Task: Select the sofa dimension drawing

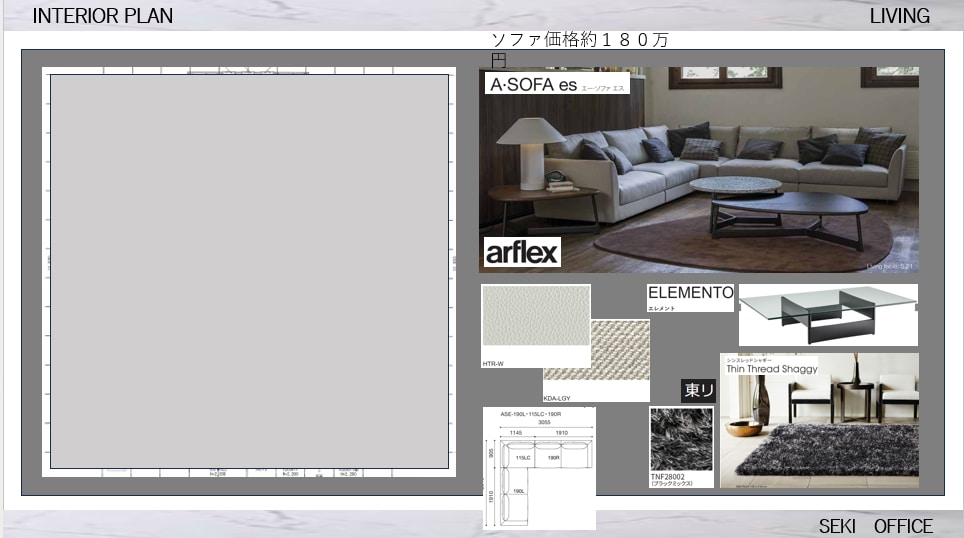Action: (539, 468)
